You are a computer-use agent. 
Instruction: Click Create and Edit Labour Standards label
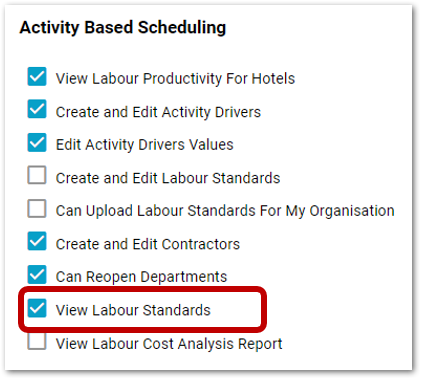click(x=168, y=178)
